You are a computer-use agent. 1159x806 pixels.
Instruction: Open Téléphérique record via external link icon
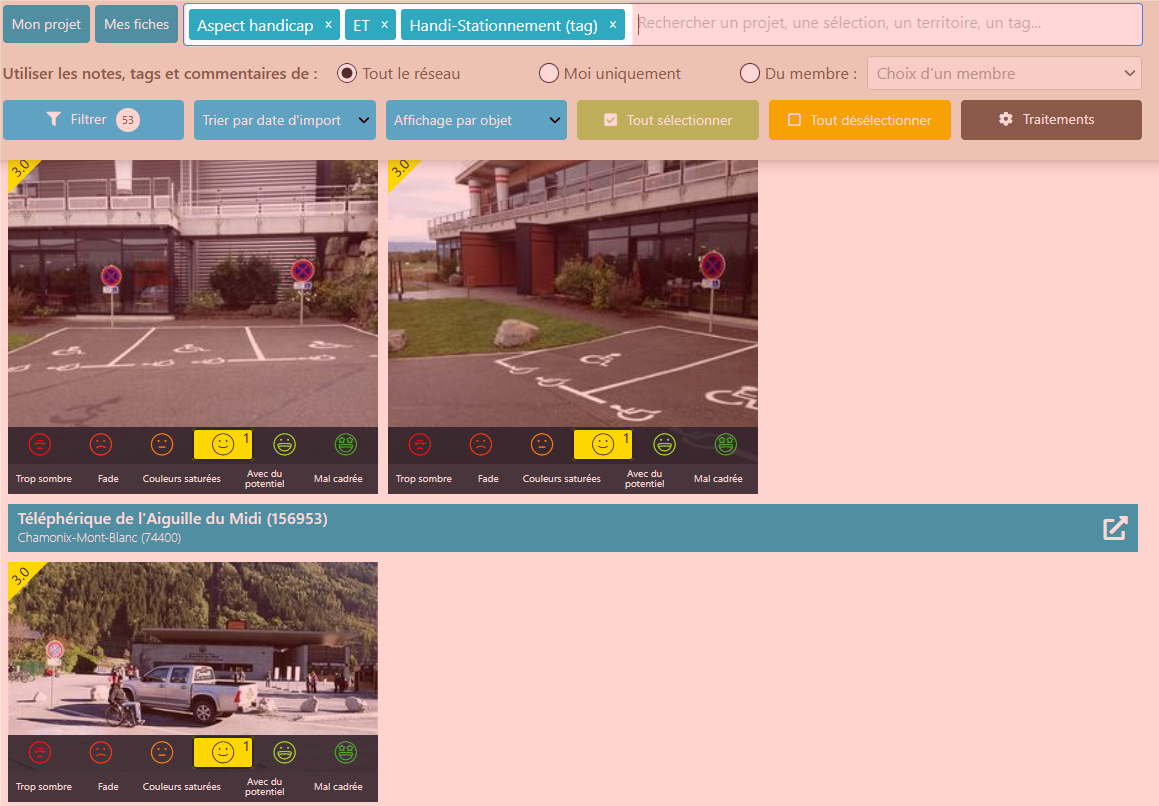[1115, 528]
